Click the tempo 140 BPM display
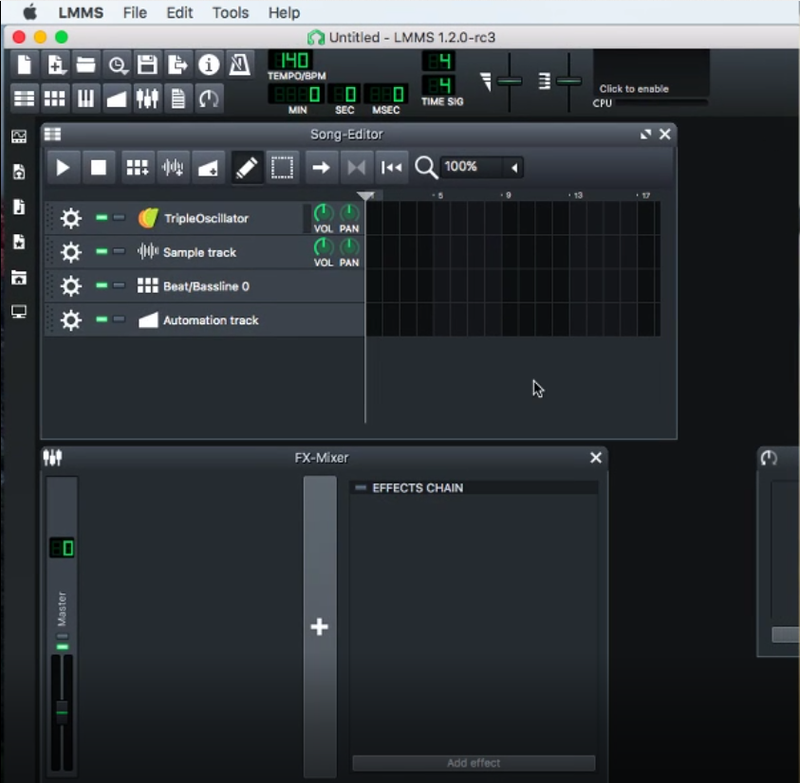The width and height of the screenshot is (800, 783). click(290, 61)
